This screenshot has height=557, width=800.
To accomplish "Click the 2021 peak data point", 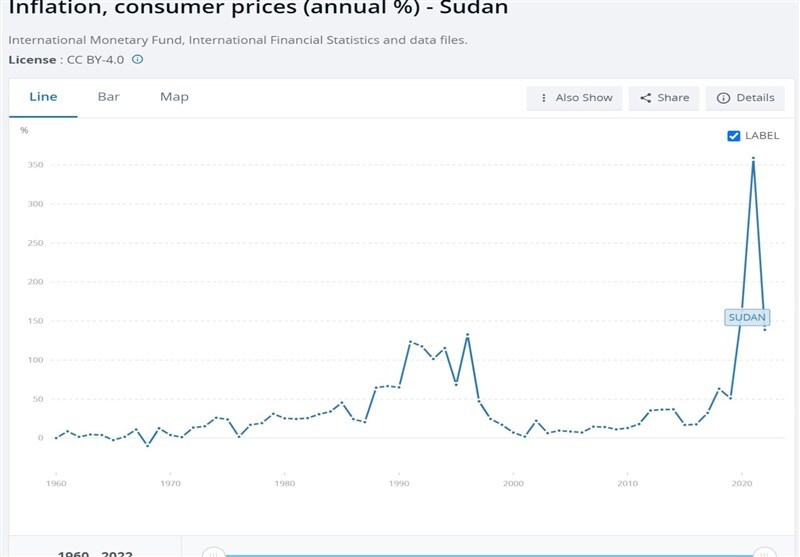I will pos(753,158).
